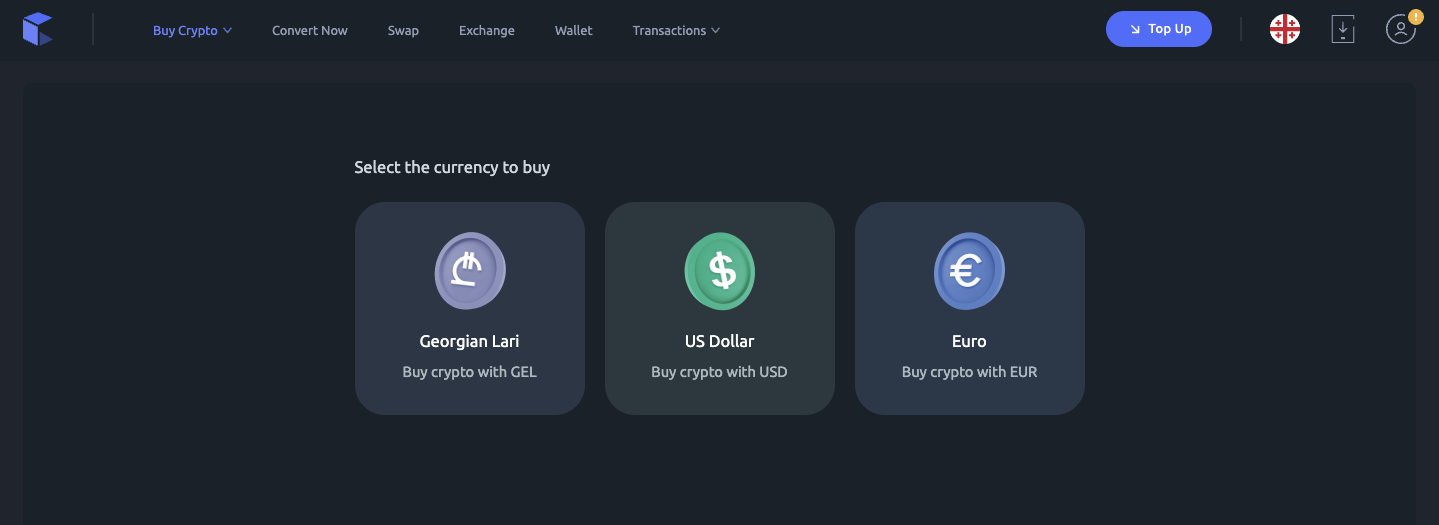
Task: Expand the Buy Crypto dropdown
Action: pyautogui.click(x=192, y=31)
